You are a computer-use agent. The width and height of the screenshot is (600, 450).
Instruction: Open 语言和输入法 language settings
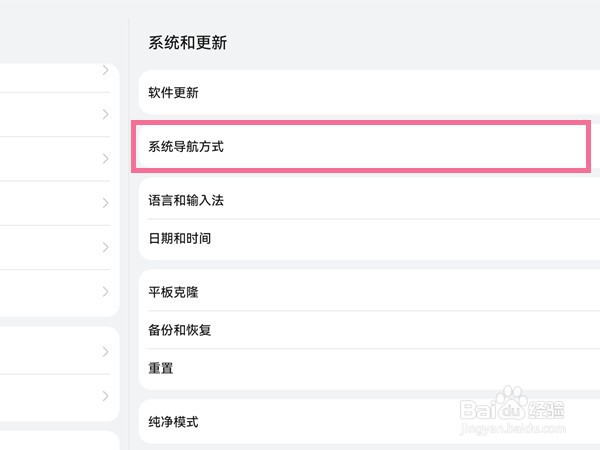[369, 200]
